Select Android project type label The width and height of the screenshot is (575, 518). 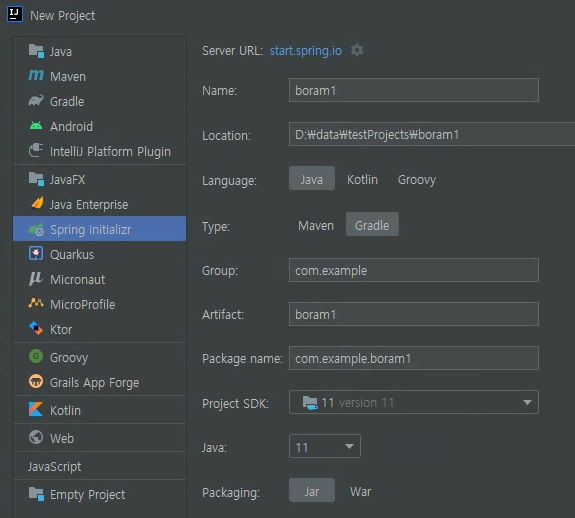(72, 126)
